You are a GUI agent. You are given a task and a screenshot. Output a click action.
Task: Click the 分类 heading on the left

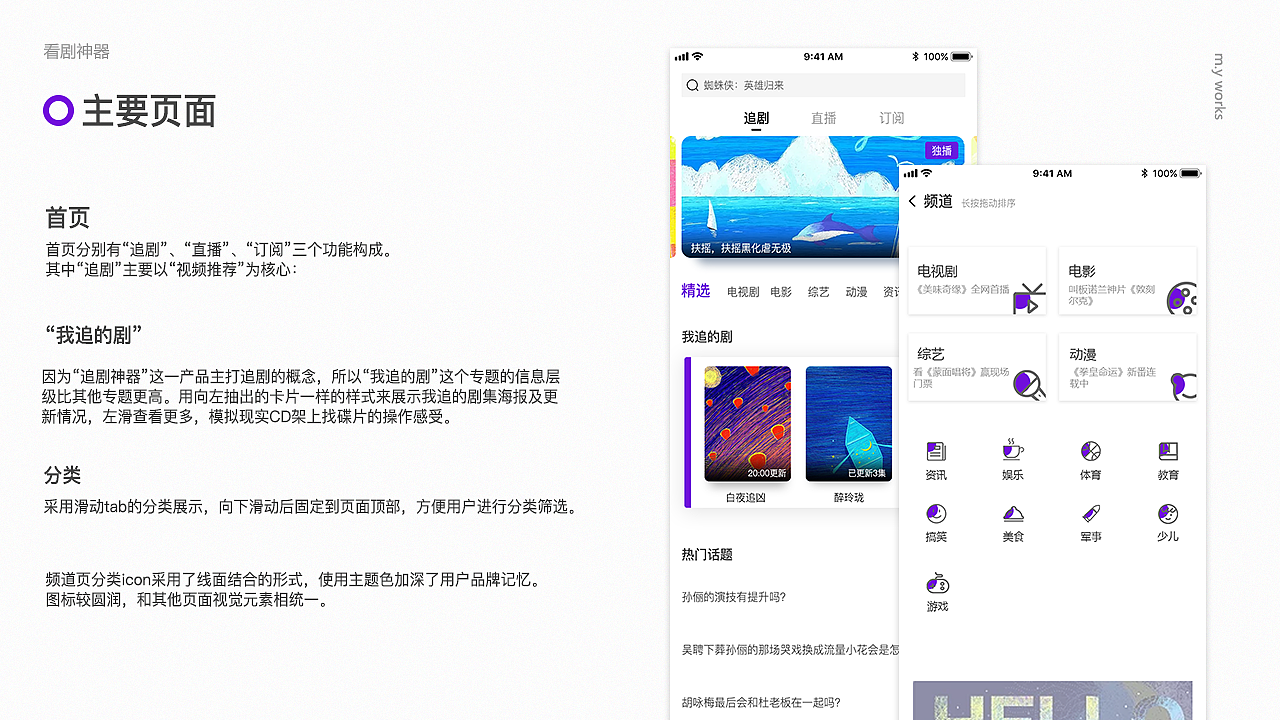[63, 475]
